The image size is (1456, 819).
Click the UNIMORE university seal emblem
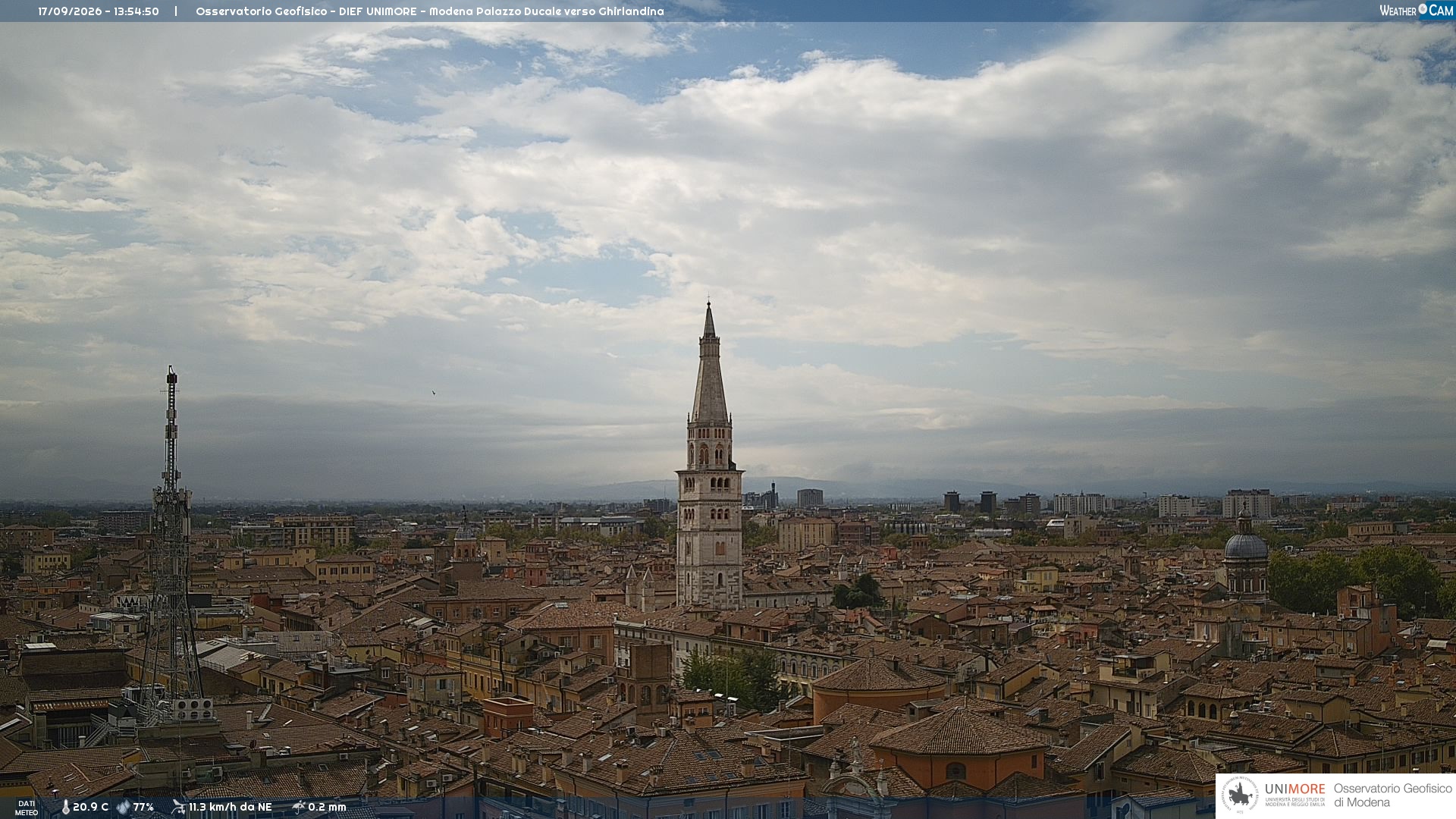1240,795
